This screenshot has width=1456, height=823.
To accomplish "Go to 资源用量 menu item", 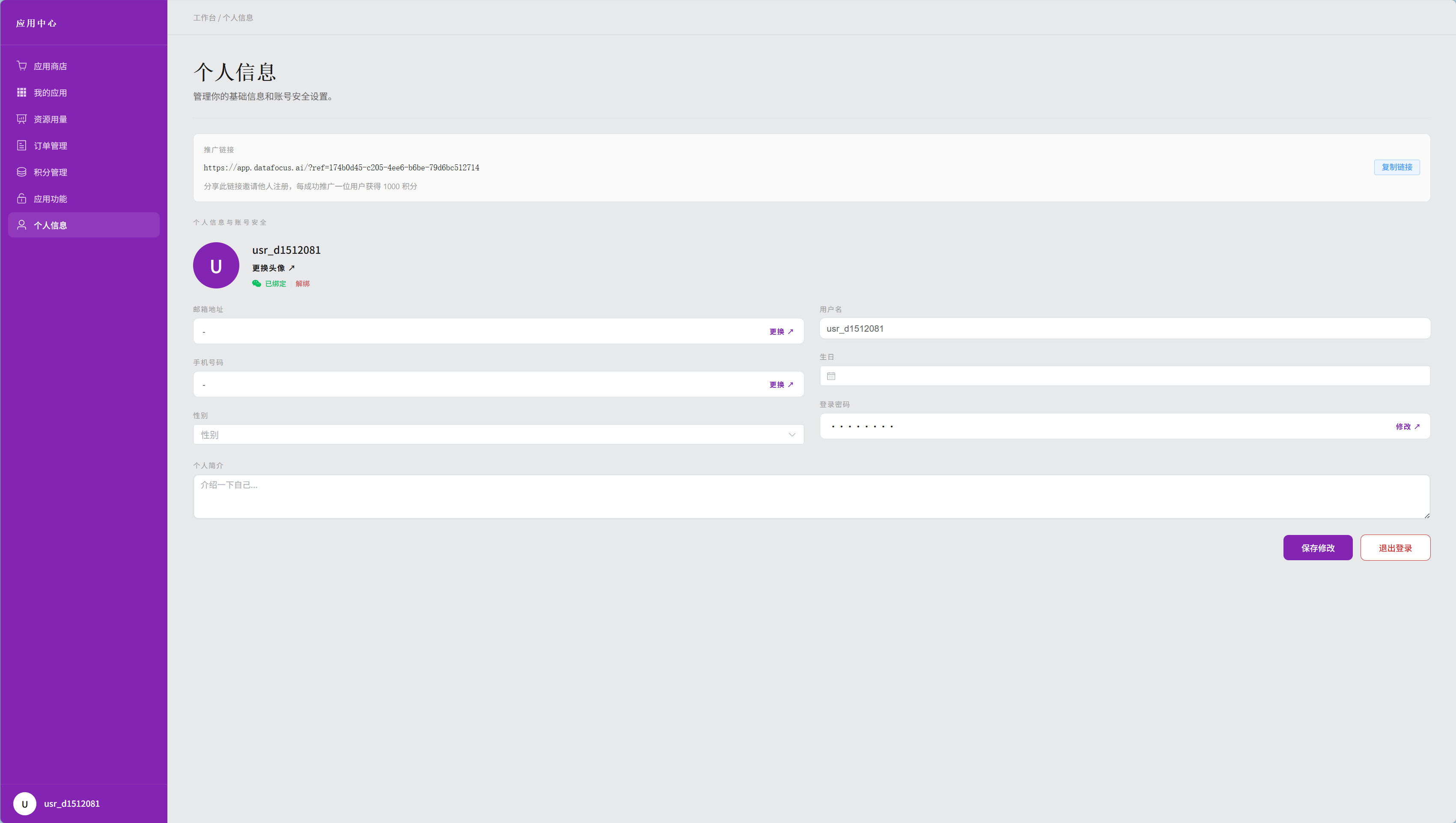I will pos(83,119).
